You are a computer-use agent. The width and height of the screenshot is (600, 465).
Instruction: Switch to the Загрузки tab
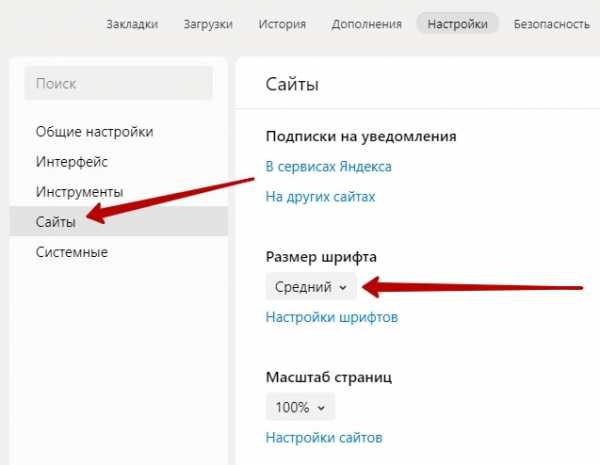coord(208,24)
